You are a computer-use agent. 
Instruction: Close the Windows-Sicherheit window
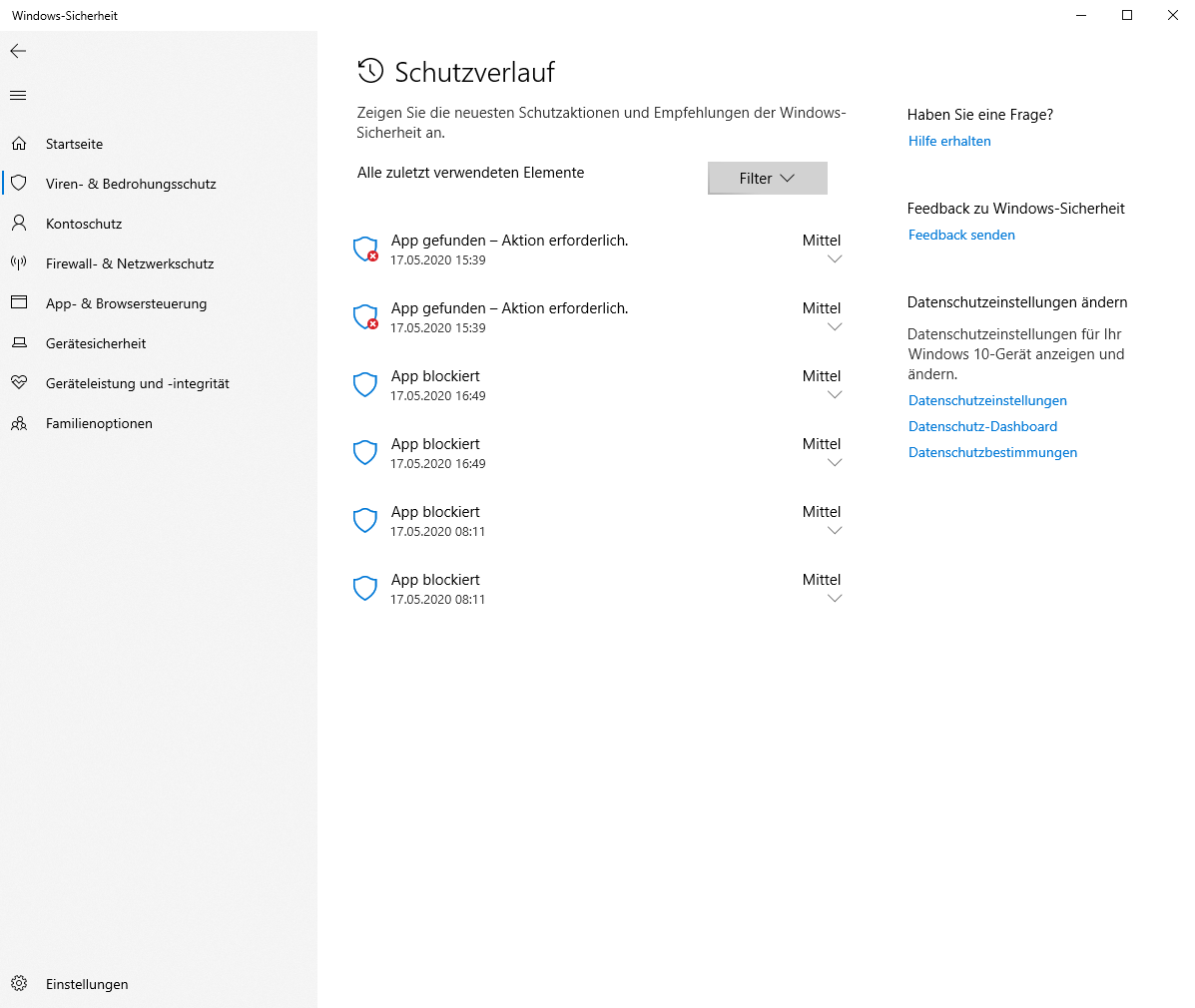[x=1172, y=15]
